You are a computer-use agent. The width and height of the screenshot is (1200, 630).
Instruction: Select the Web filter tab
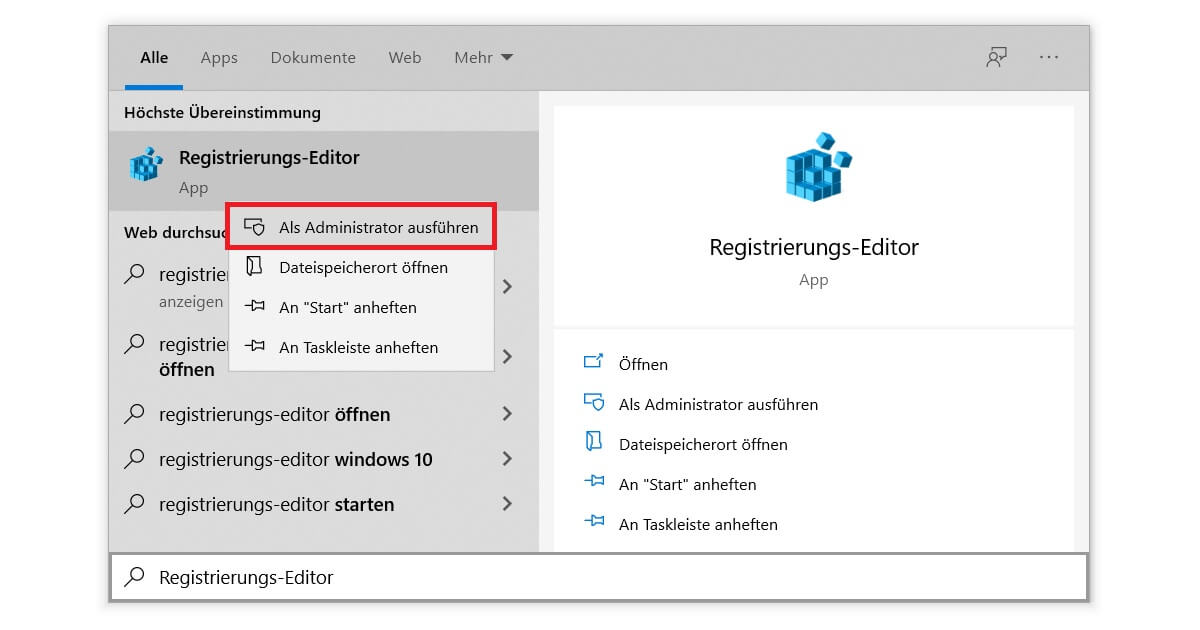(x=405, y=58)
